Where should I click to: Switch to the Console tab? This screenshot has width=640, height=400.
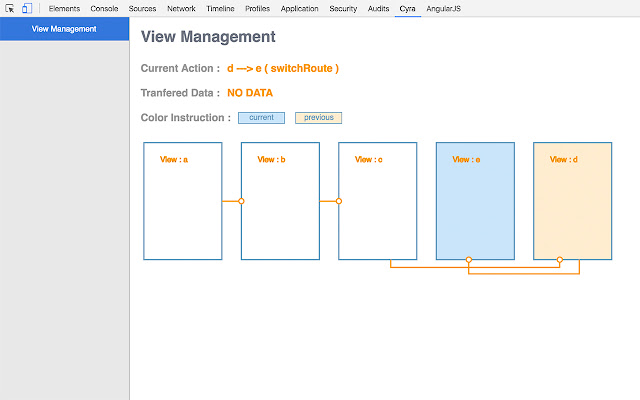click(104, 9)
